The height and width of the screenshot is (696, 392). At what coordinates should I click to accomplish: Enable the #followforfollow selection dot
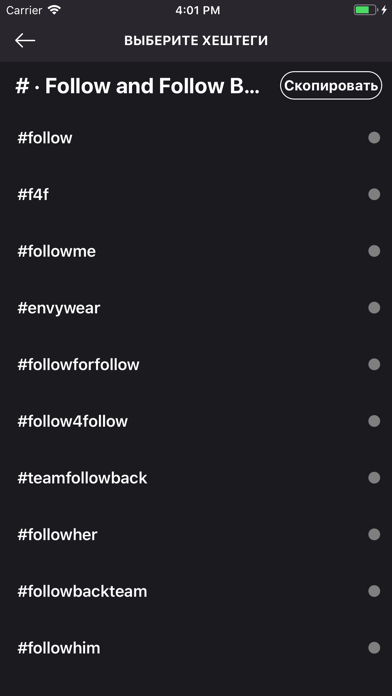click(374, 364)
